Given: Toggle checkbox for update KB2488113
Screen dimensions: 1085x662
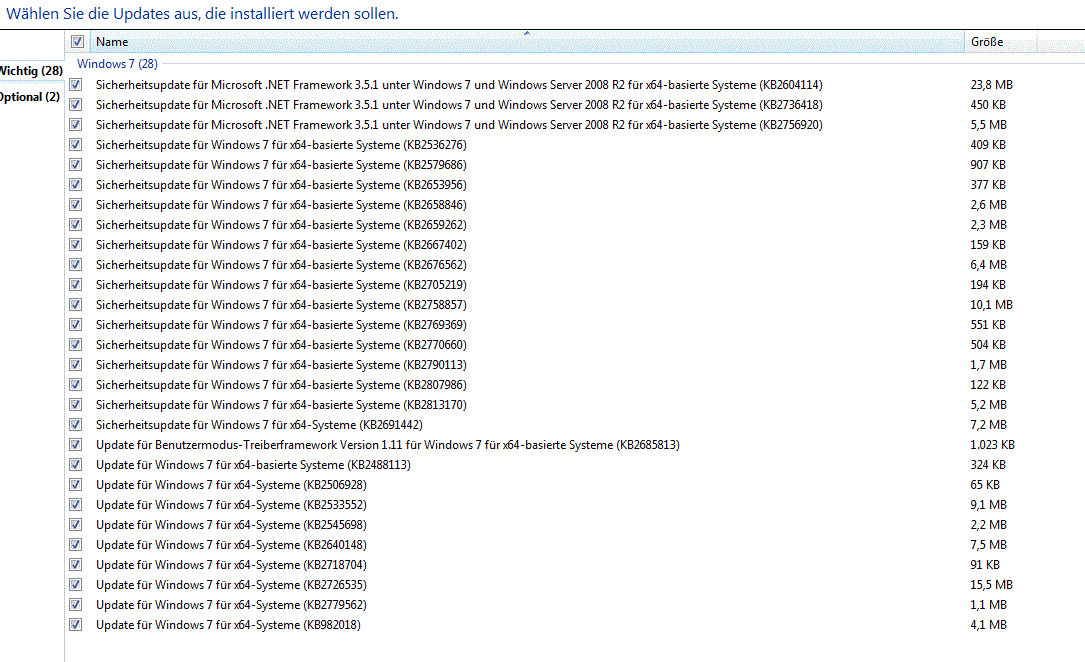Looking at the screenshot, I should (76, 465).
